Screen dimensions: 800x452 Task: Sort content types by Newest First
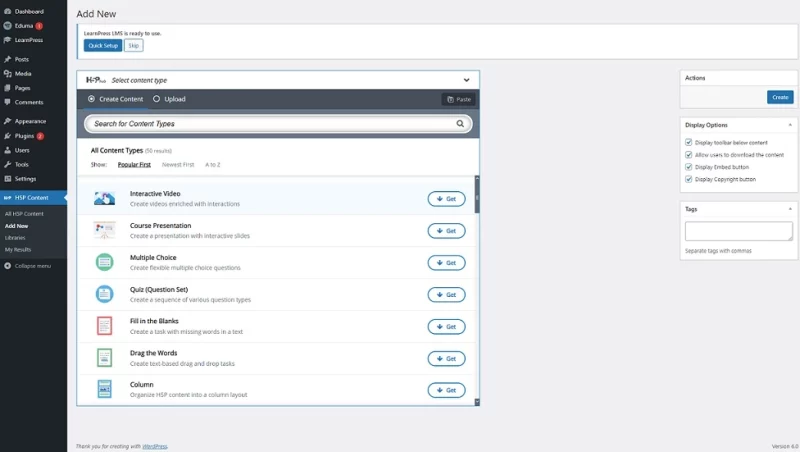point(178,164)
